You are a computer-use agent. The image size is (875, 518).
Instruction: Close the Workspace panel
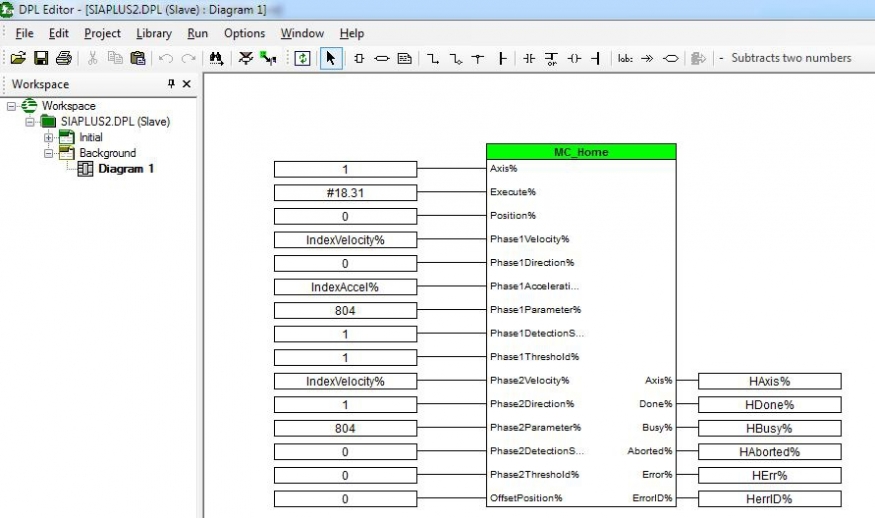click(186, 84)
